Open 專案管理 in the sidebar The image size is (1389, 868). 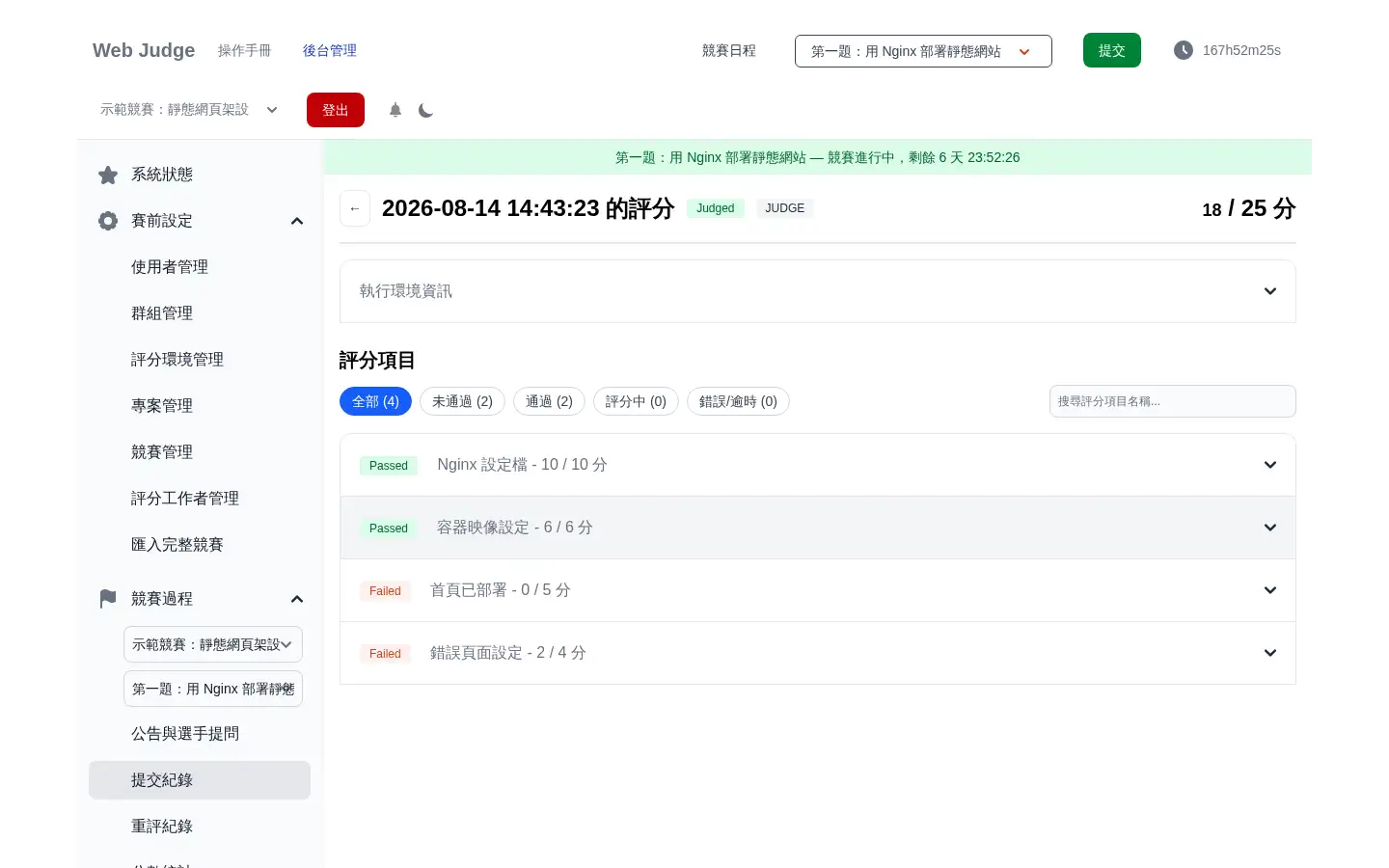(x=200, y=406)
